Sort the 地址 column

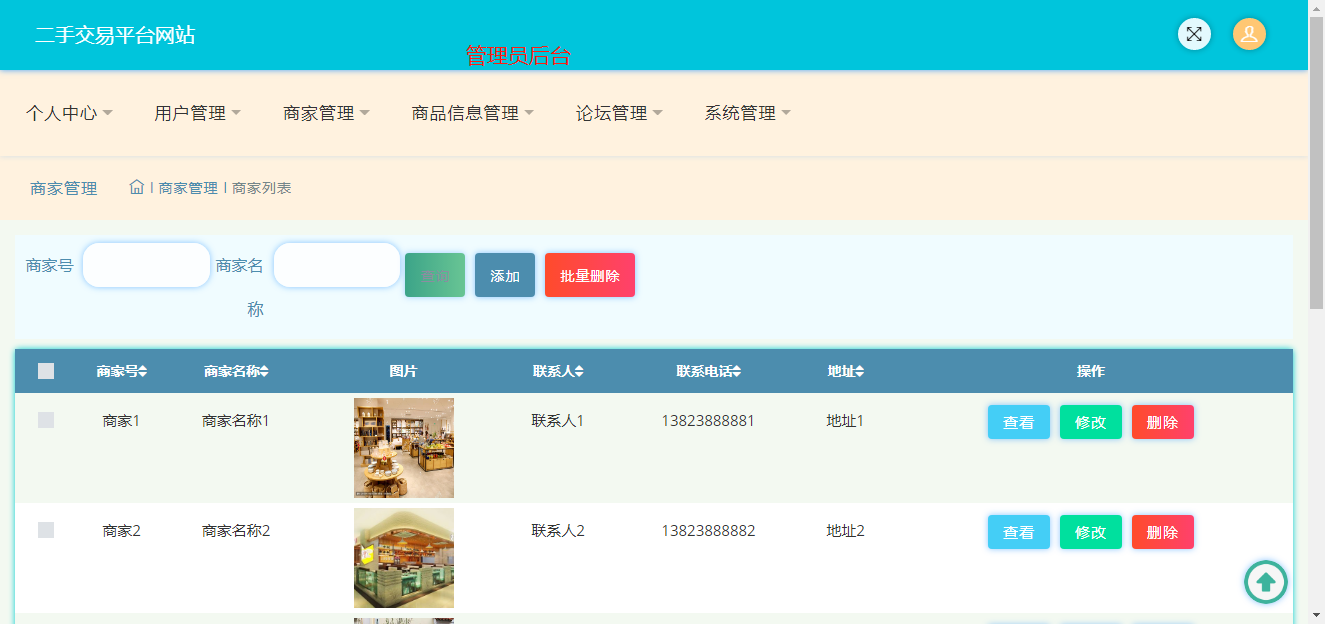click(859, 372)
